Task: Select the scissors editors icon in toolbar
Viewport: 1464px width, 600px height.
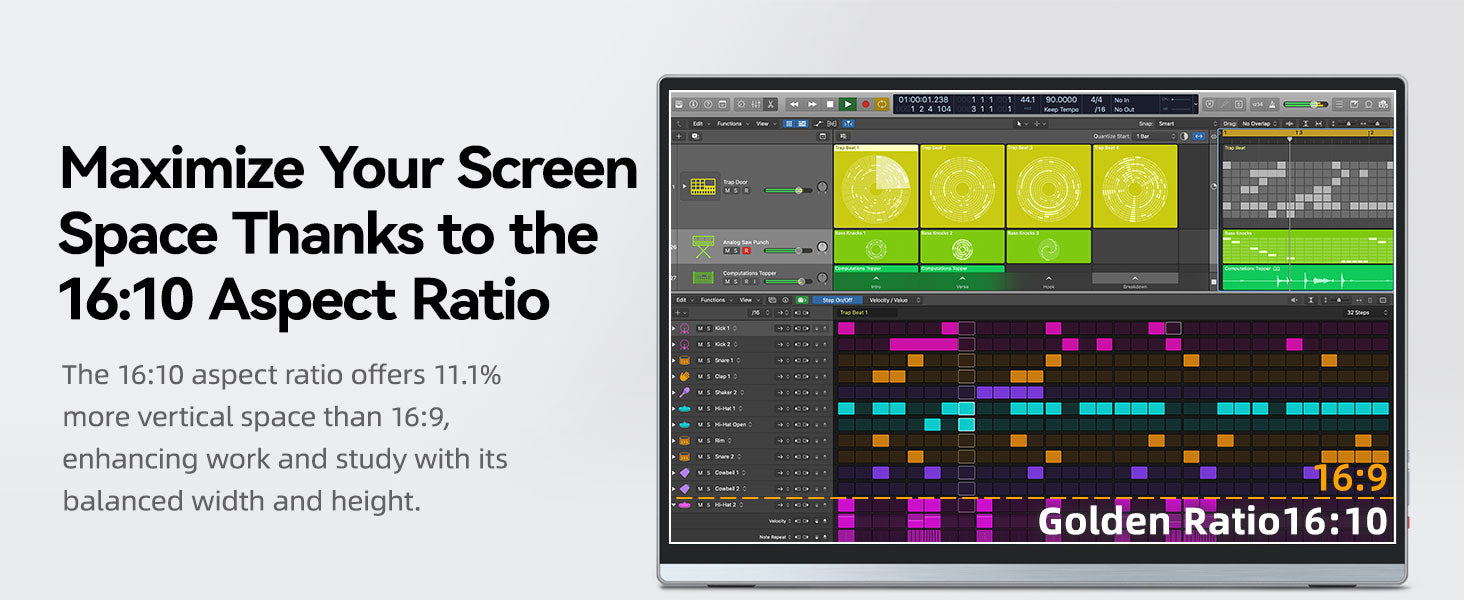Action: (771, 104)
